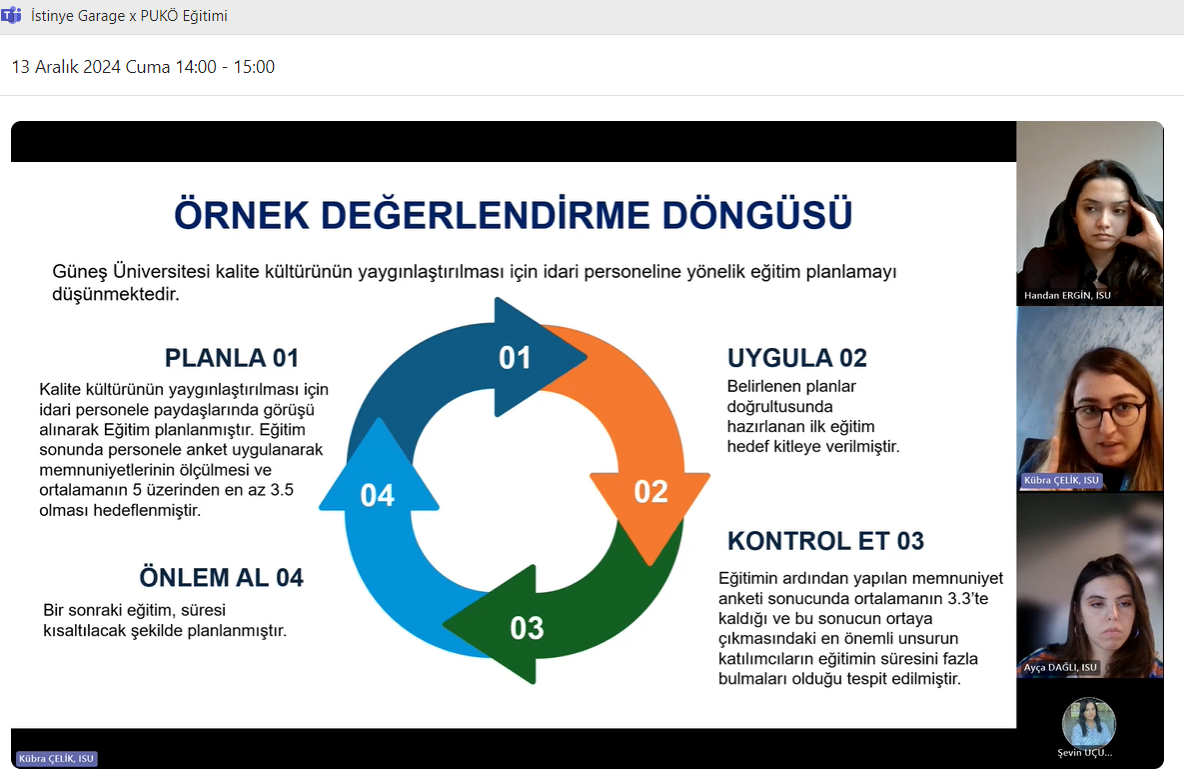The height and width of the screenshot is (778, 1184).
Task: Click the meeting title İstinye Garage x PUKÖ Eğitimi
Action: [130, 15]
